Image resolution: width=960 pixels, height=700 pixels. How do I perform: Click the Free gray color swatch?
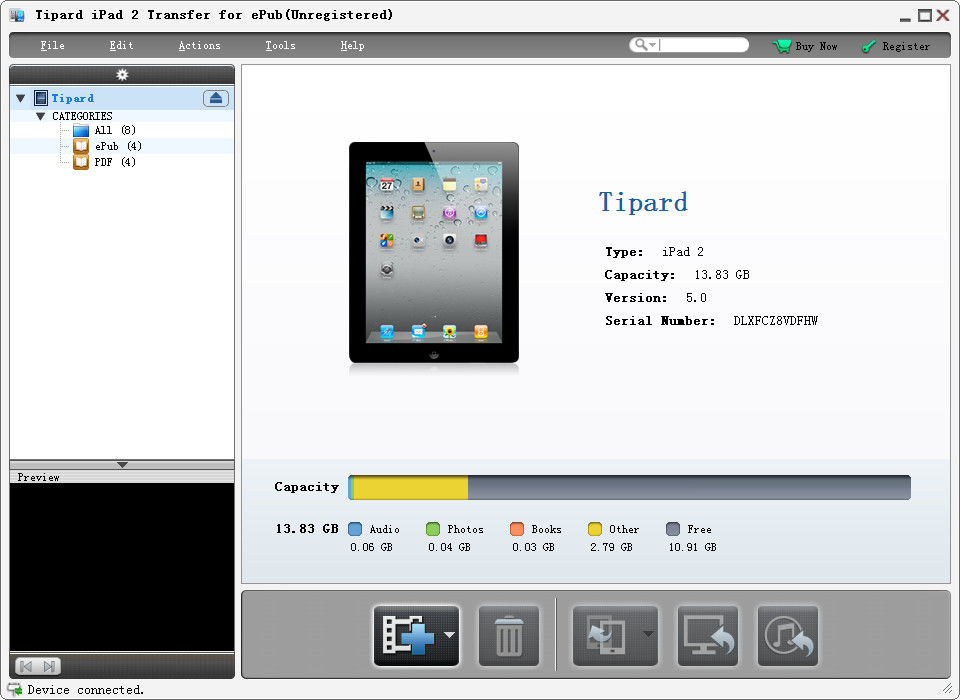pos(673,529)
